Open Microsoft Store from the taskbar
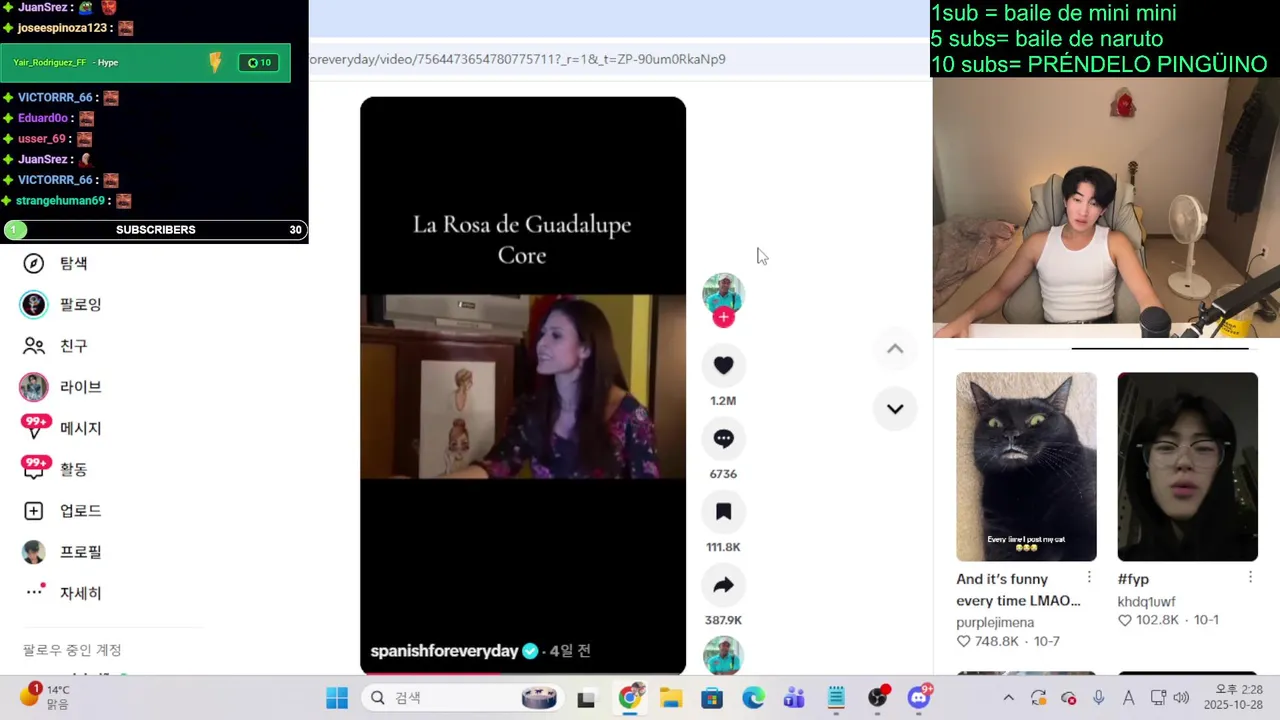Screen dimensions: 1280x720 [x=711, y=698]
